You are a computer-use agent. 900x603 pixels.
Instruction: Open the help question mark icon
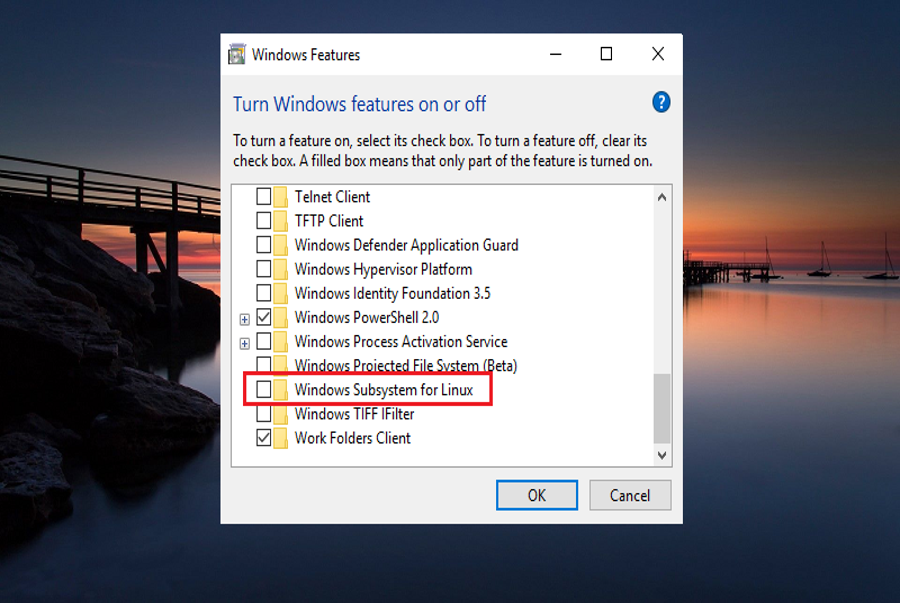tap(661, 102)
